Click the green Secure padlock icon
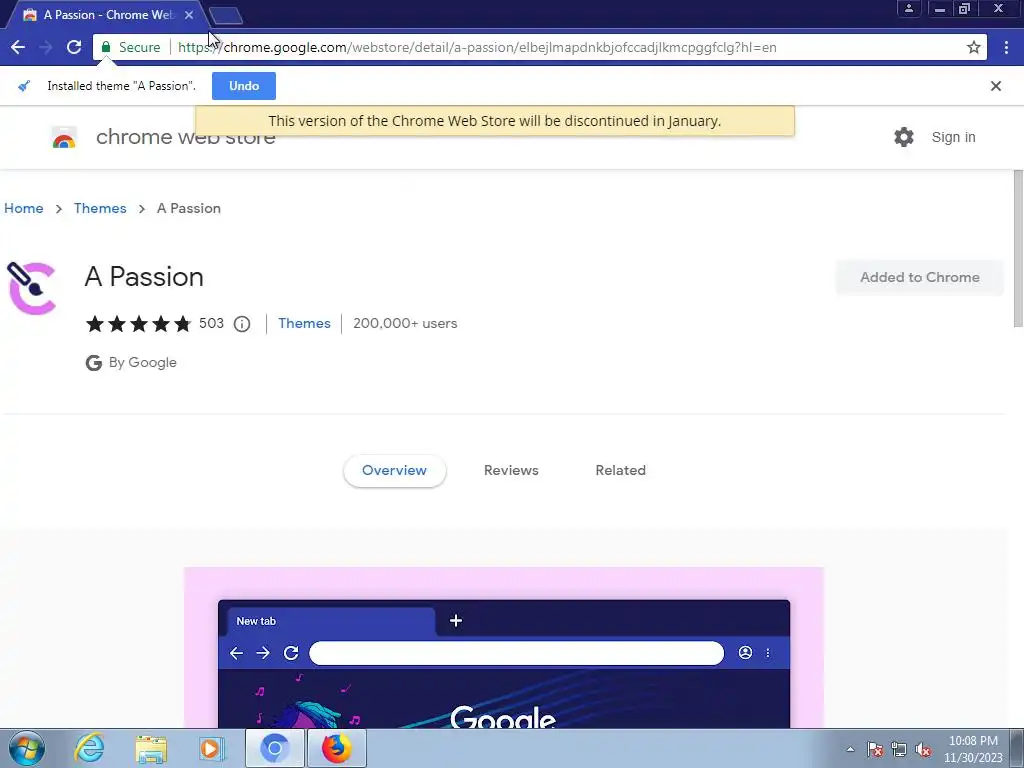The image size is (1024, 768). (x=106, y=47)
